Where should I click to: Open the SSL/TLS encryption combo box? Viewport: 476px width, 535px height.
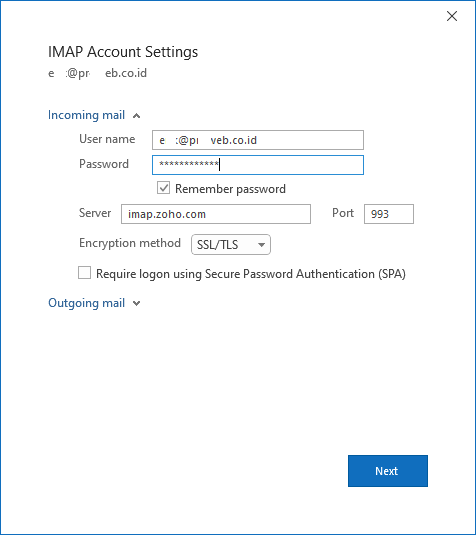(231, 245)
